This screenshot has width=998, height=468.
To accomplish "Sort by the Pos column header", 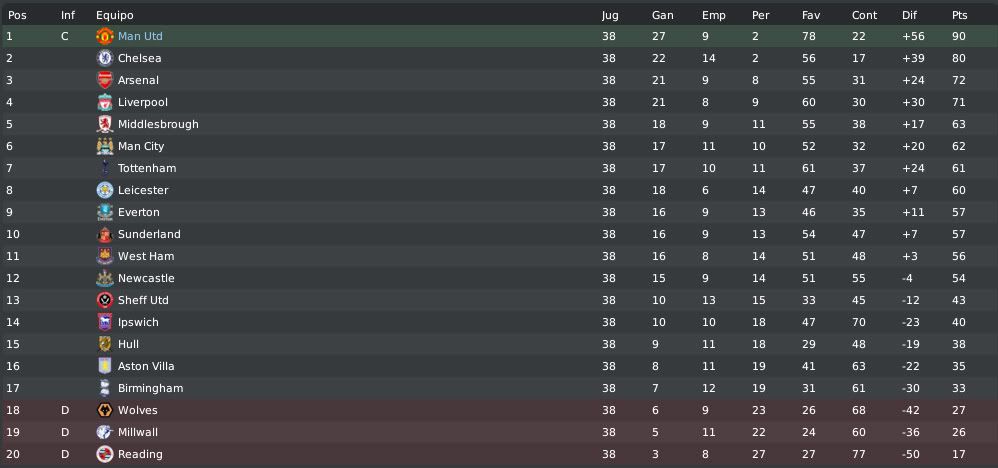I will 17,15.
